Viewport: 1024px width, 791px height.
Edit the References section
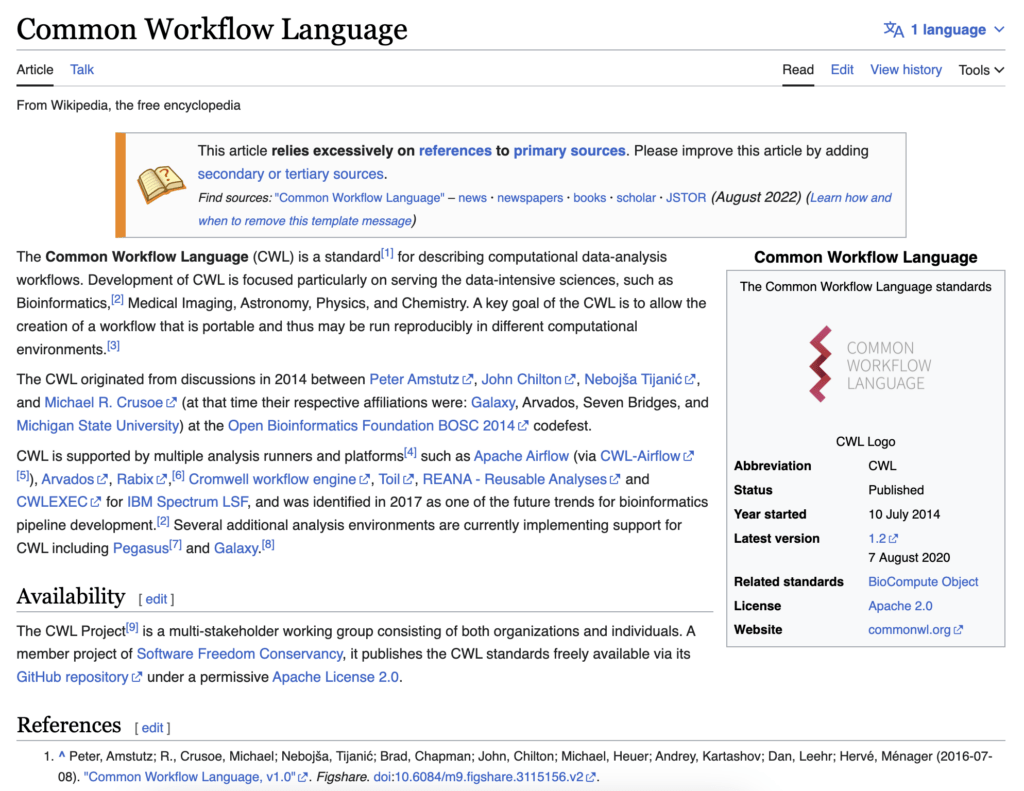152,728
